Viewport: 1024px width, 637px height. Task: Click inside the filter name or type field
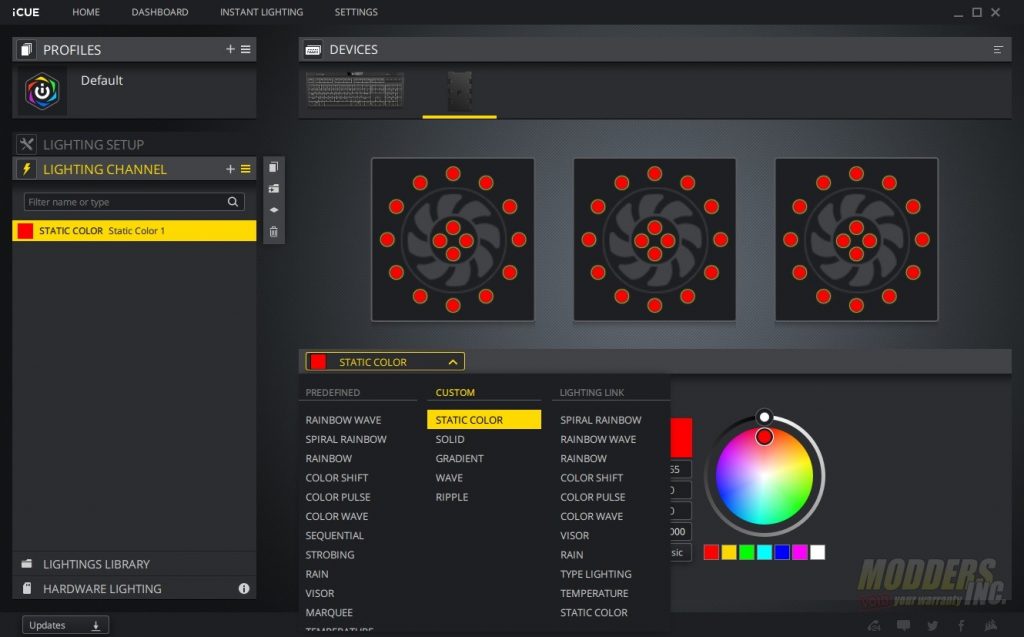point(134,202)
